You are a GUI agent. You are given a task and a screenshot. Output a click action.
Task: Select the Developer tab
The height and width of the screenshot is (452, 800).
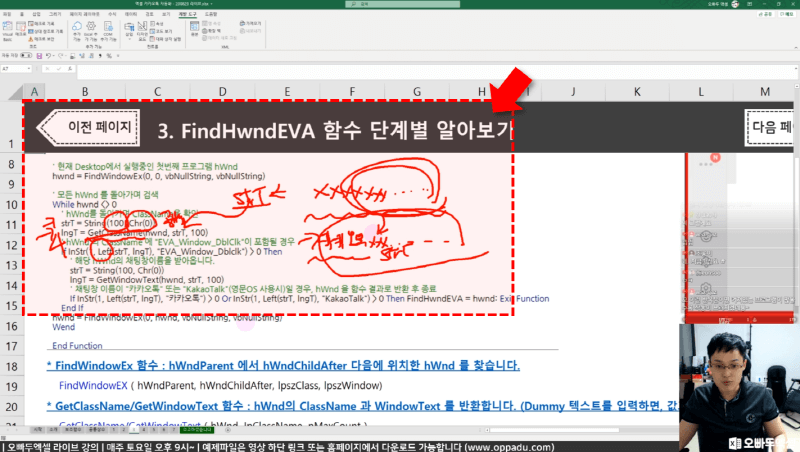[x=187, y=14]
